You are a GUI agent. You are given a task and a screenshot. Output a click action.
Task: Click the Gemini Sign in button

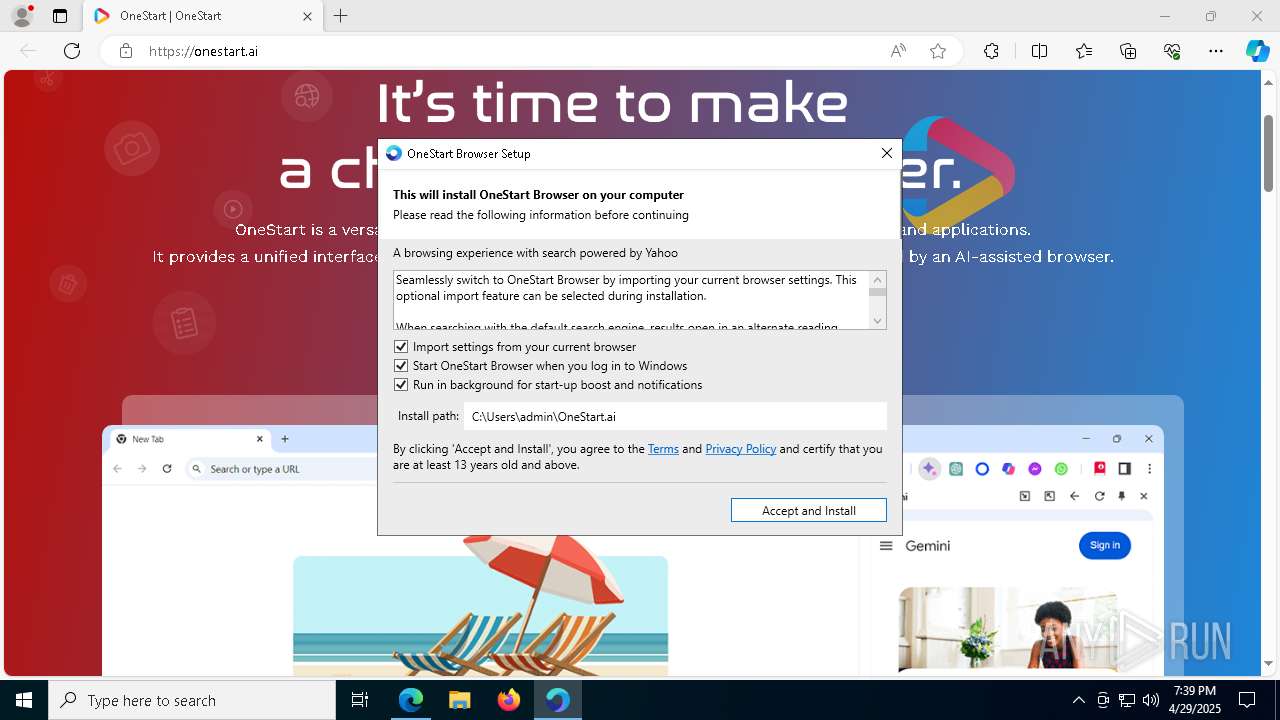(x=1105, y=545)
